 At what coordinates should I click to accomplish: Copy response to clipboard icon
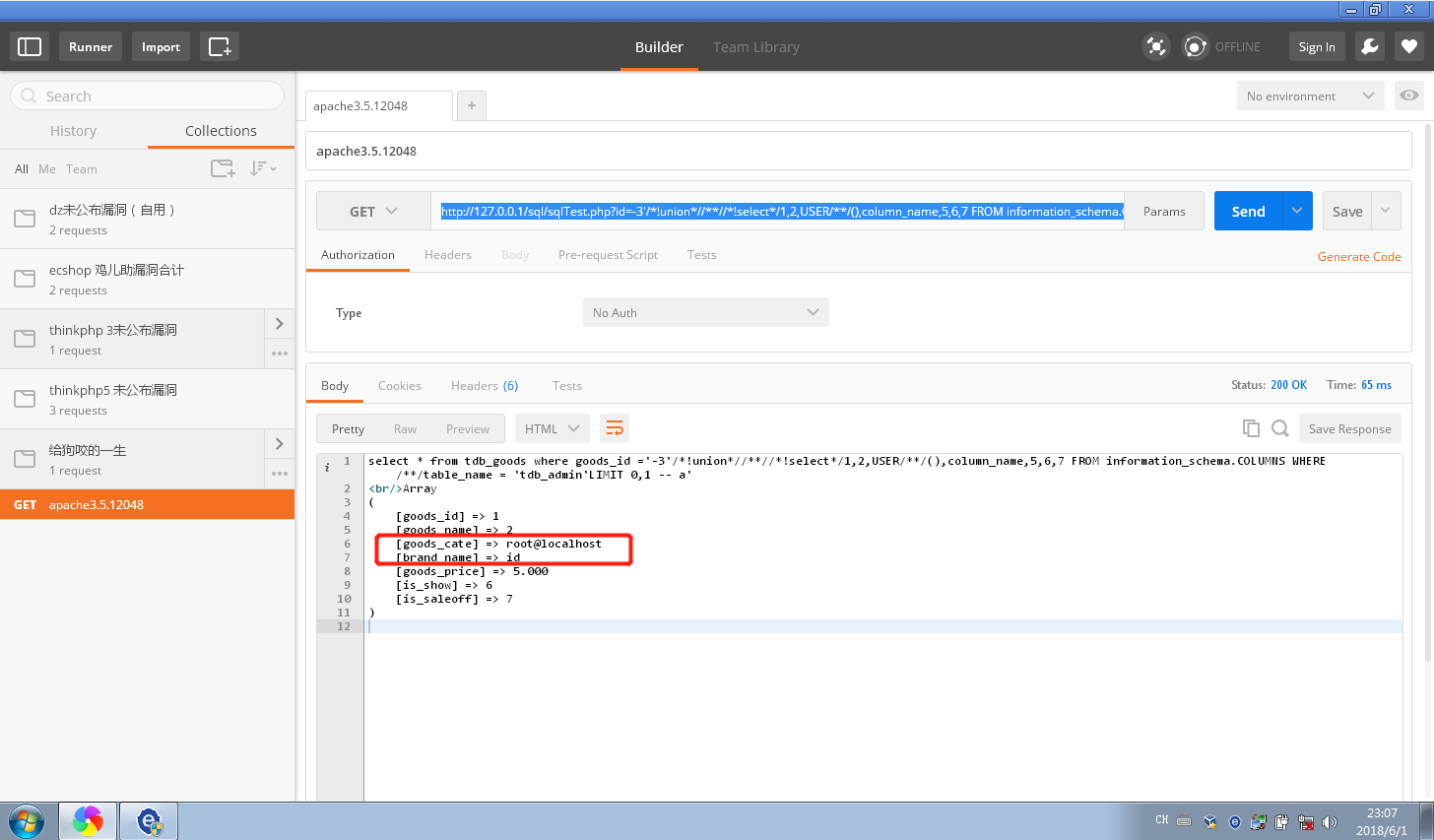(1251, 428)
